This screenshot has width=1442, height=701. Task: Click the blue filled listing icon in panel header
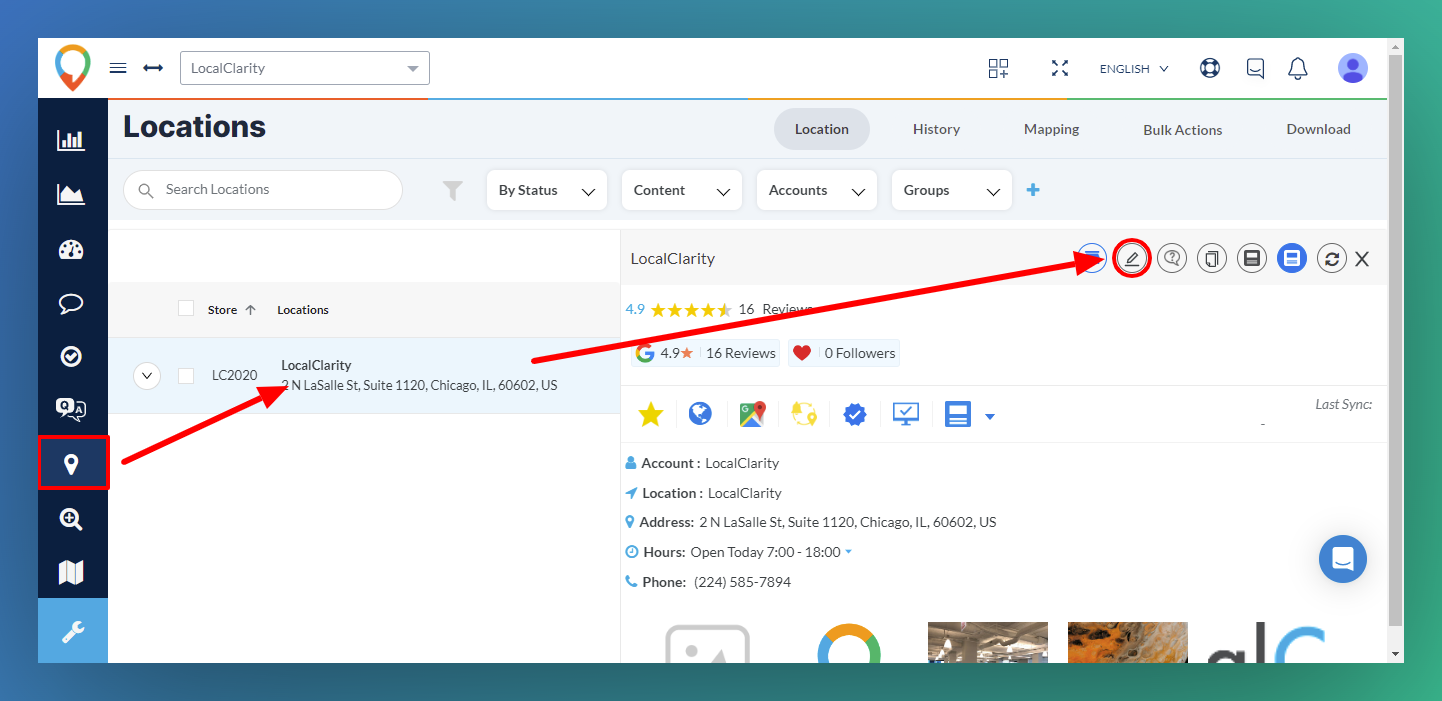1292,259
